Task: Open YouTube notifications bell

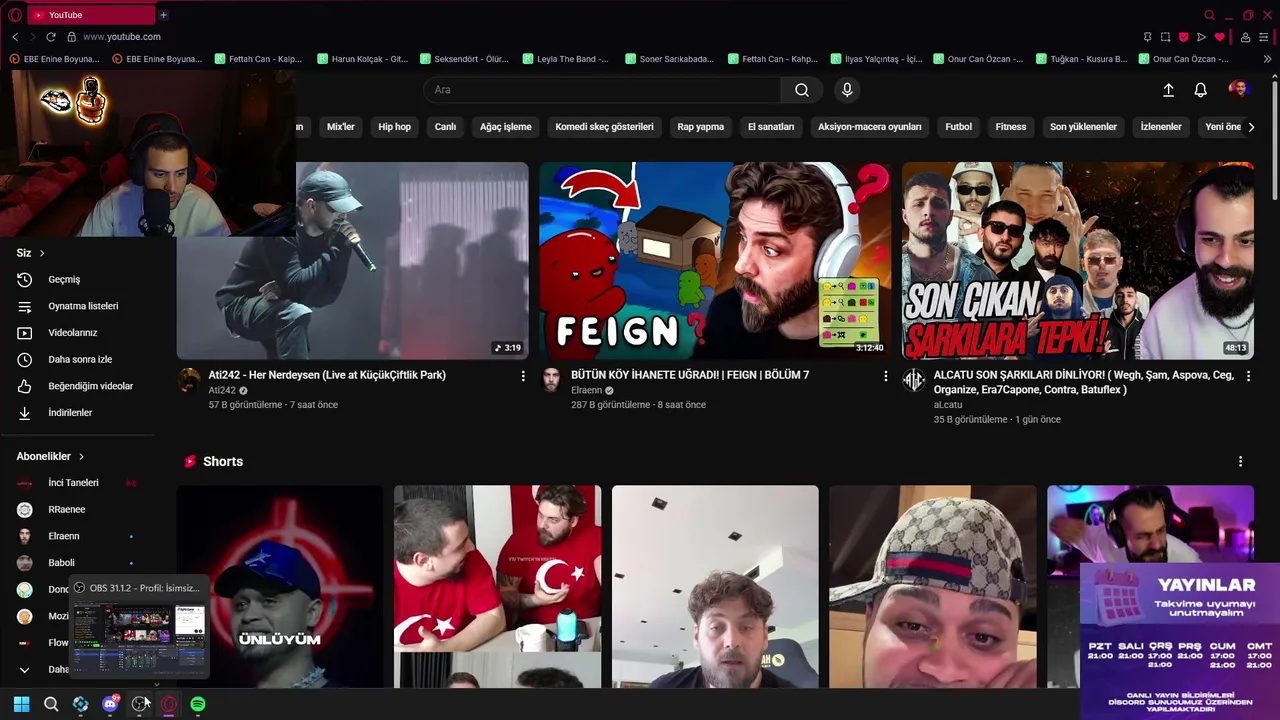Action: [x=1201, y=90]
